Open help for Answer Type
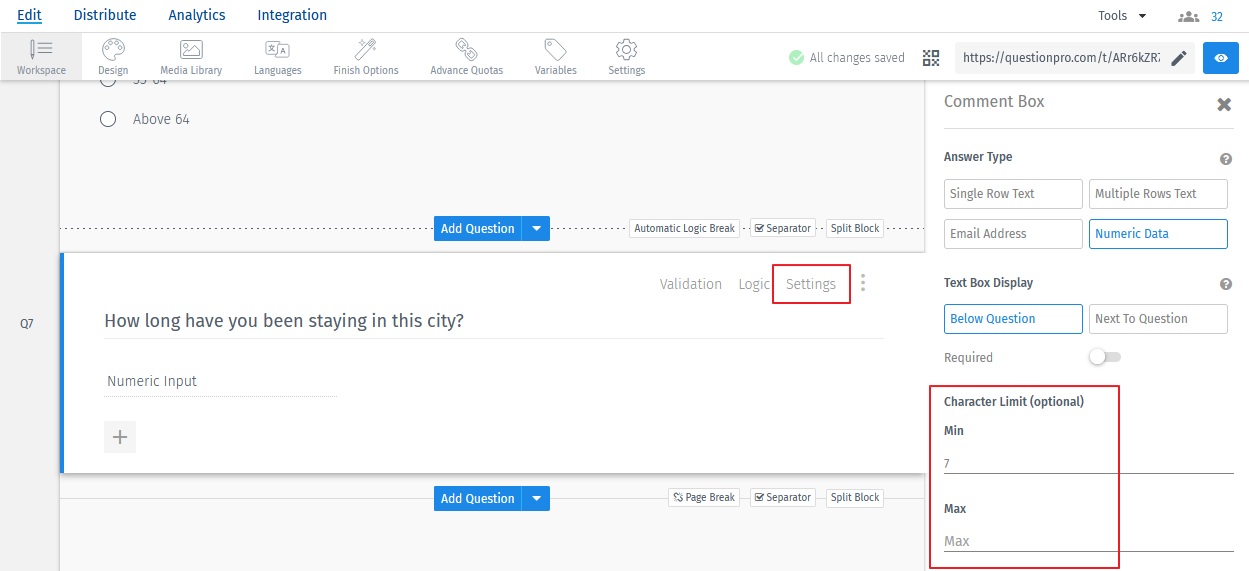This screenshot has width=1249, height=571. (x=1226, y=159)
